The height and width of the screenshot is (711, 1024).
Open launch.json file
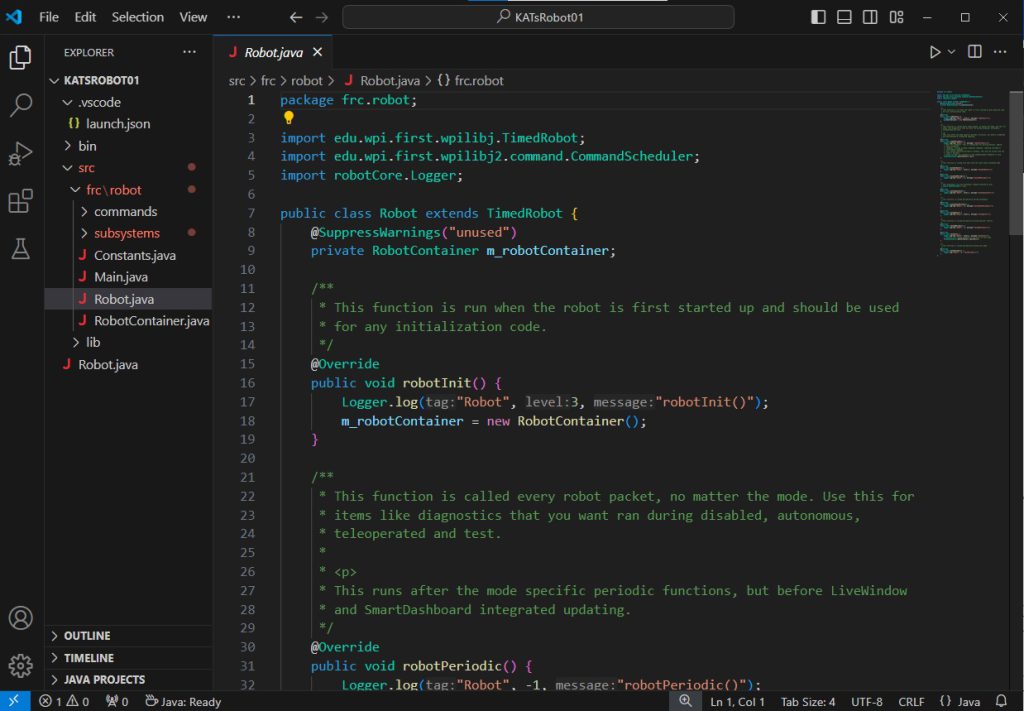tap(128, 124)
